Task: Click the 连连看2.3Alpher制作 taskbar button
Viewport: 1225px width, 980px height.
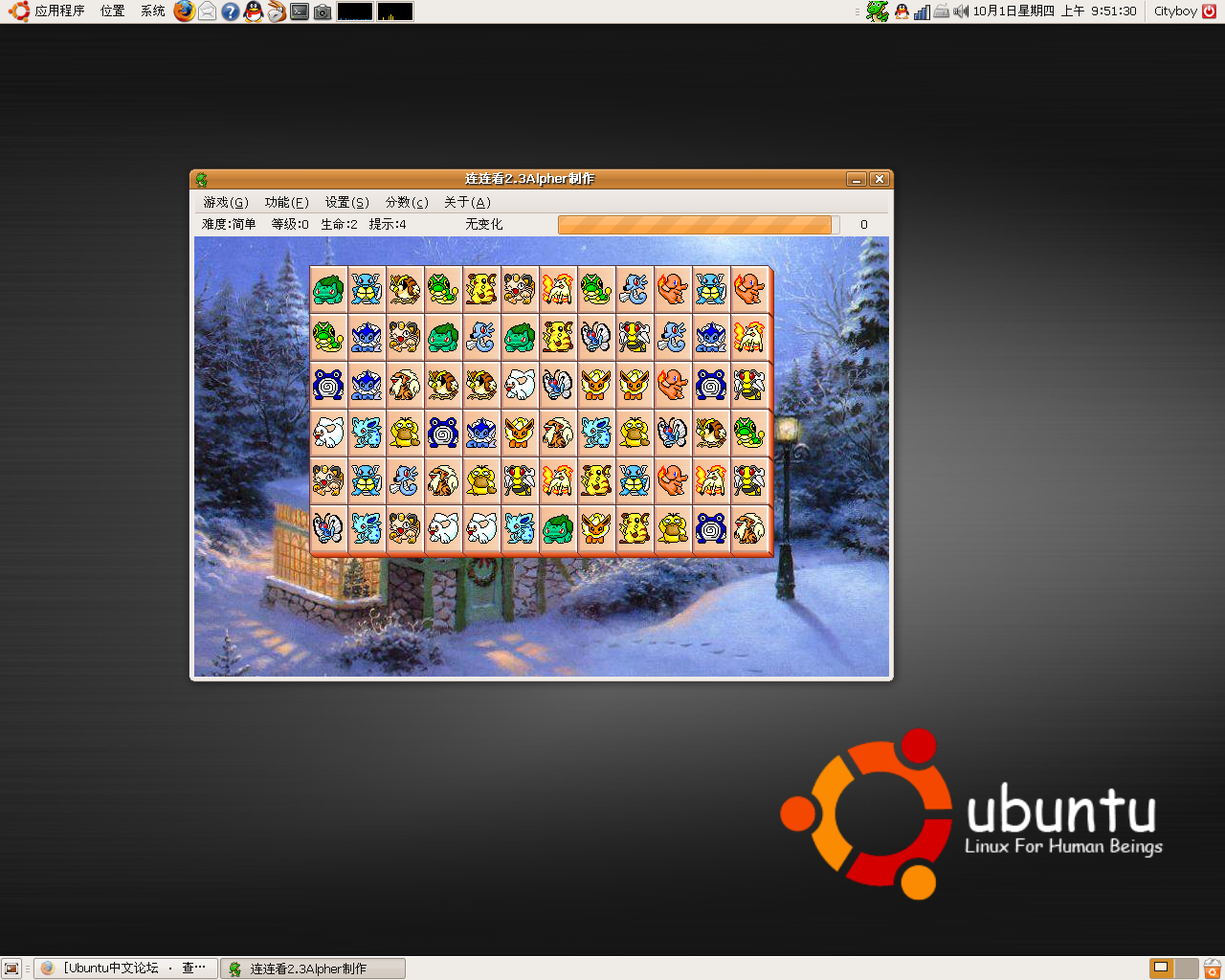Action: point(313,969)
